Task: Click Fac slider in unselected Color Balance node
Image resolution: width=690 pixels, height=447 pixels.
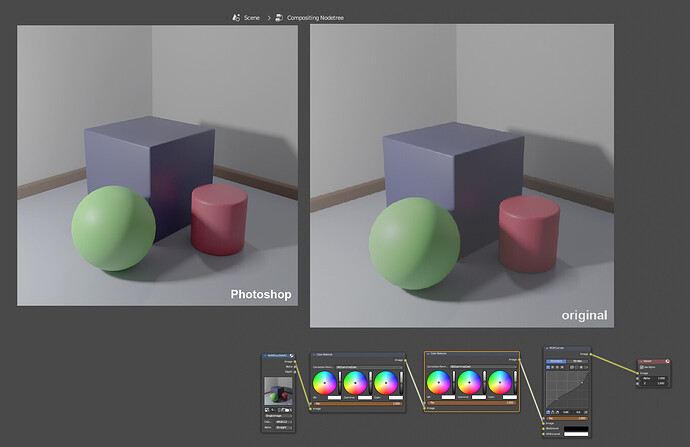Action: (358, 403)
